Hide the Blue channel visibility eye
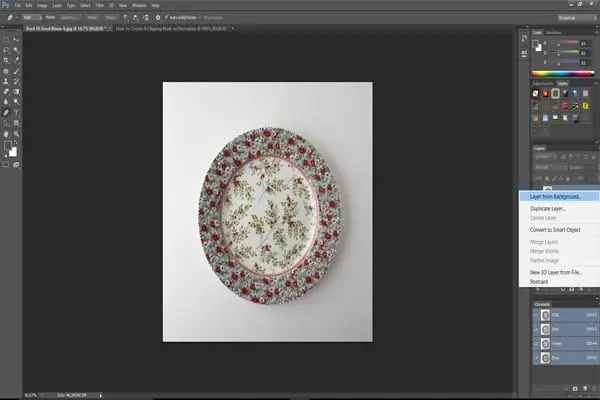The image size is (600, 400). [x=536, y=358]
